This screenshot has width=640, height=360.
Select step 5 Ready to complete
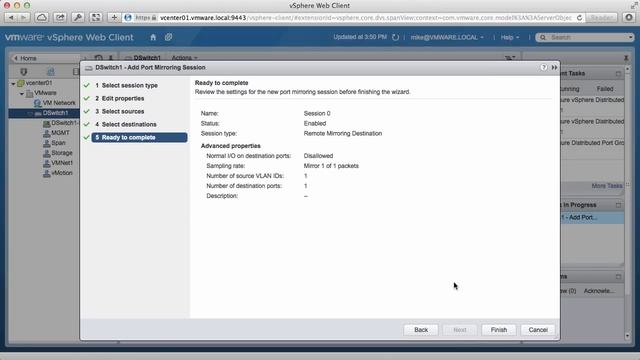pos(139,138)
